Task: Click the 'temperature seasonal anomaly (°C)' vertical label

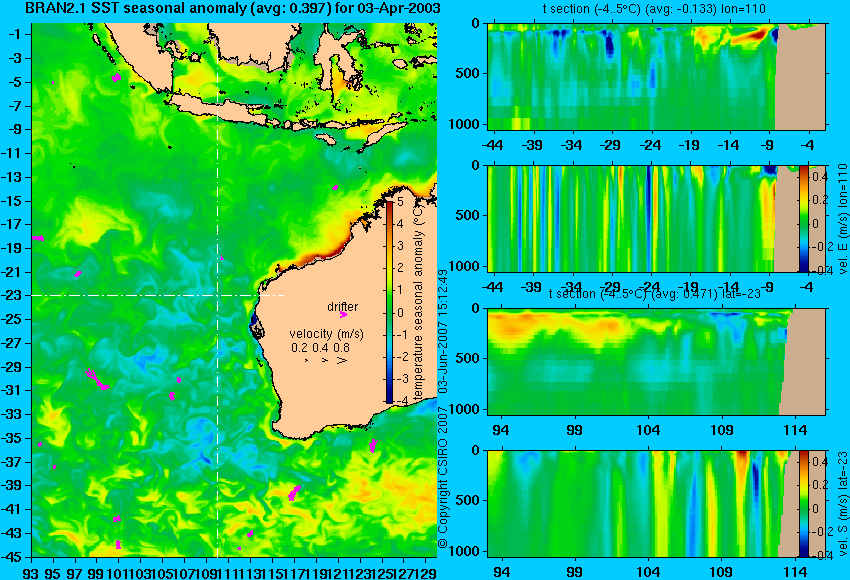Action: [x=418, y=304]
